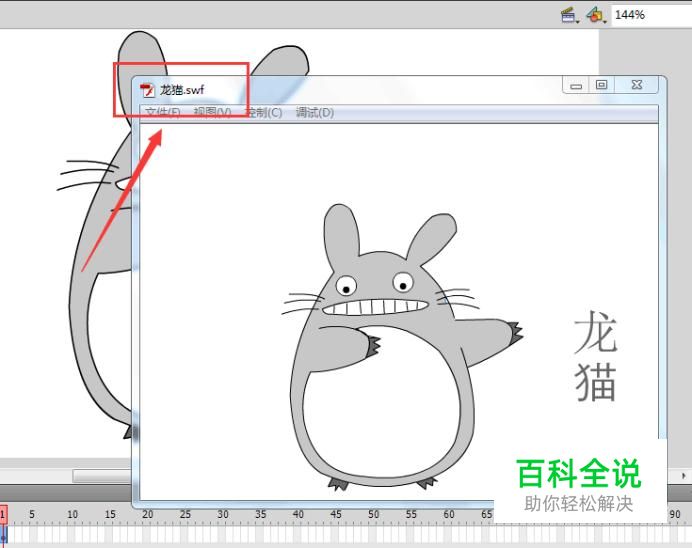Viewport: 692px width, 548px height.
Task: Open the Edit Scene clapperboard icon
Action: pos(570,15)
